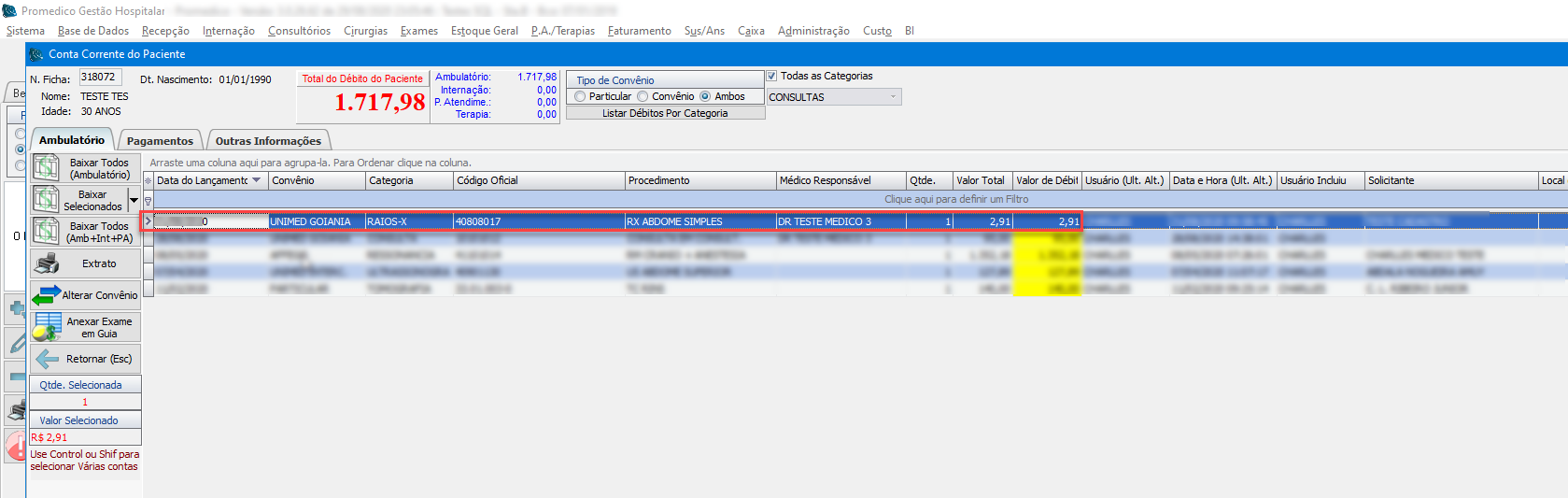The image size is (1568, 498).
Task: Open the Outras Informações tab
Action: [268, 141]
